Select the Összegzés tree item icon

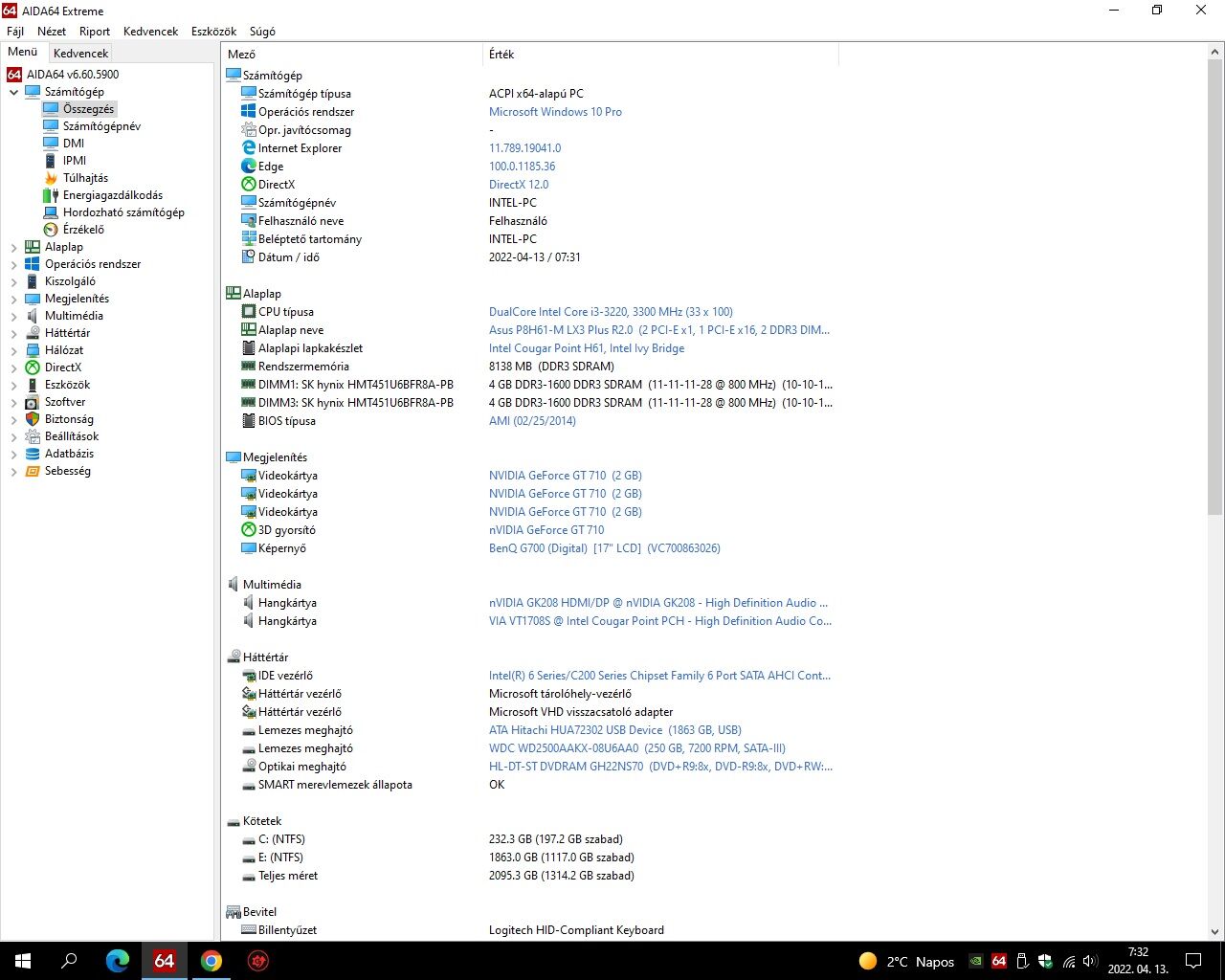click(51, 109)
